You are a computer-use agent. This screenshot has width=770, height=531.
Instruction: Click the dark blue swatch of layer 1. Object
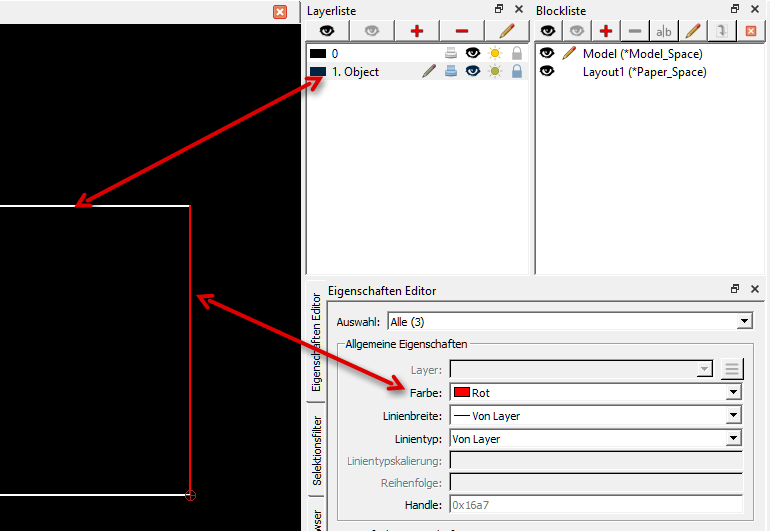(x=318, y=72)
